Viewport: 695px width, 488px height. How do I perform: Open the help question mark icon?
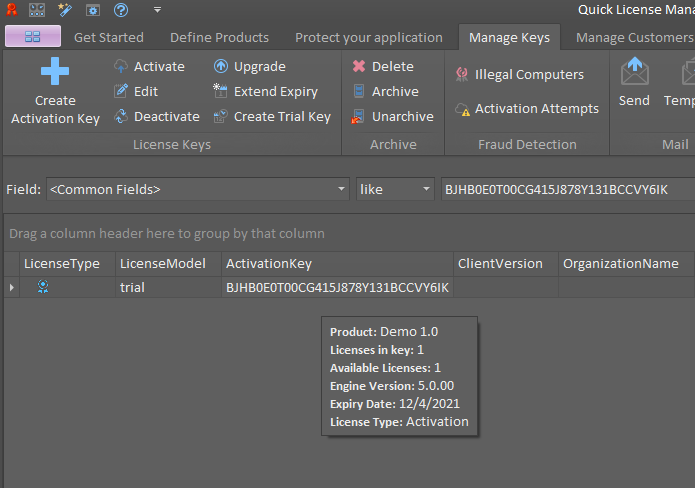[121, 10]
